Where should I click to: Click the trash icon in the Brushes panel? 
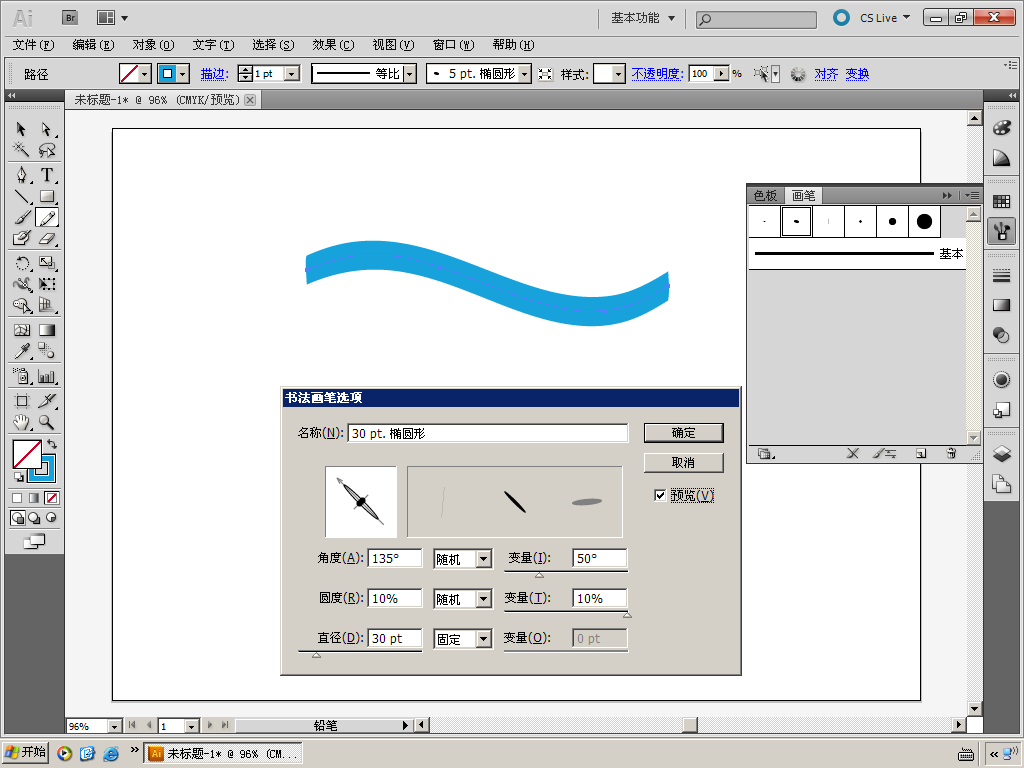[x=951, y=453]
